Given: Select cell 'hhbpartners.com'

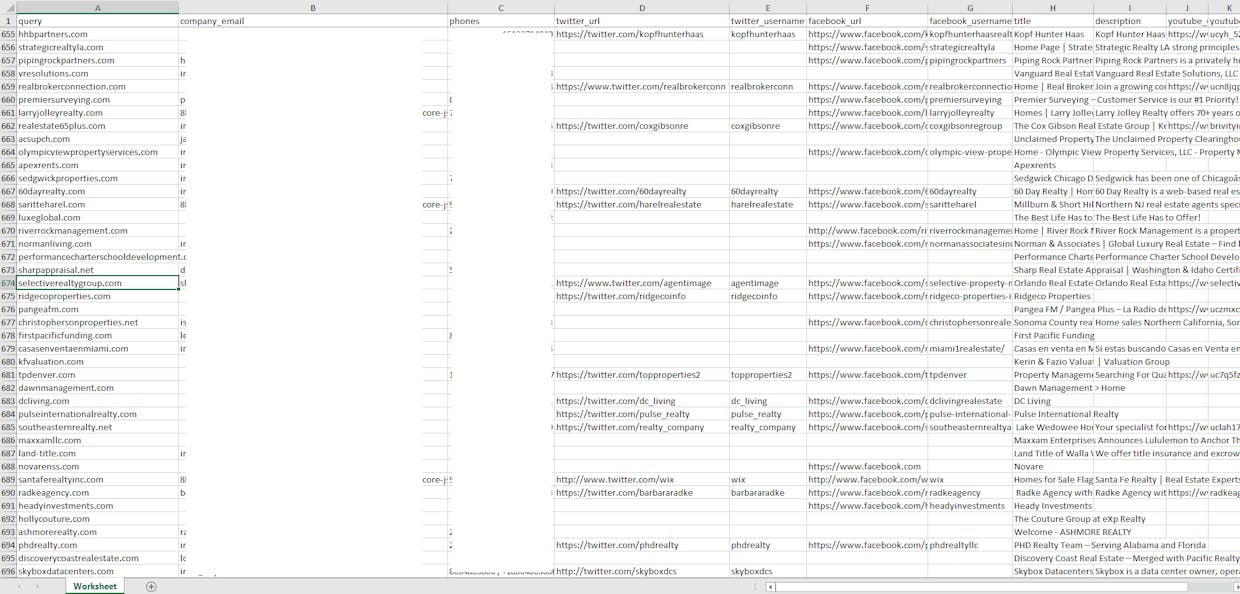Looking at the screenshot, I should (97, 34).
